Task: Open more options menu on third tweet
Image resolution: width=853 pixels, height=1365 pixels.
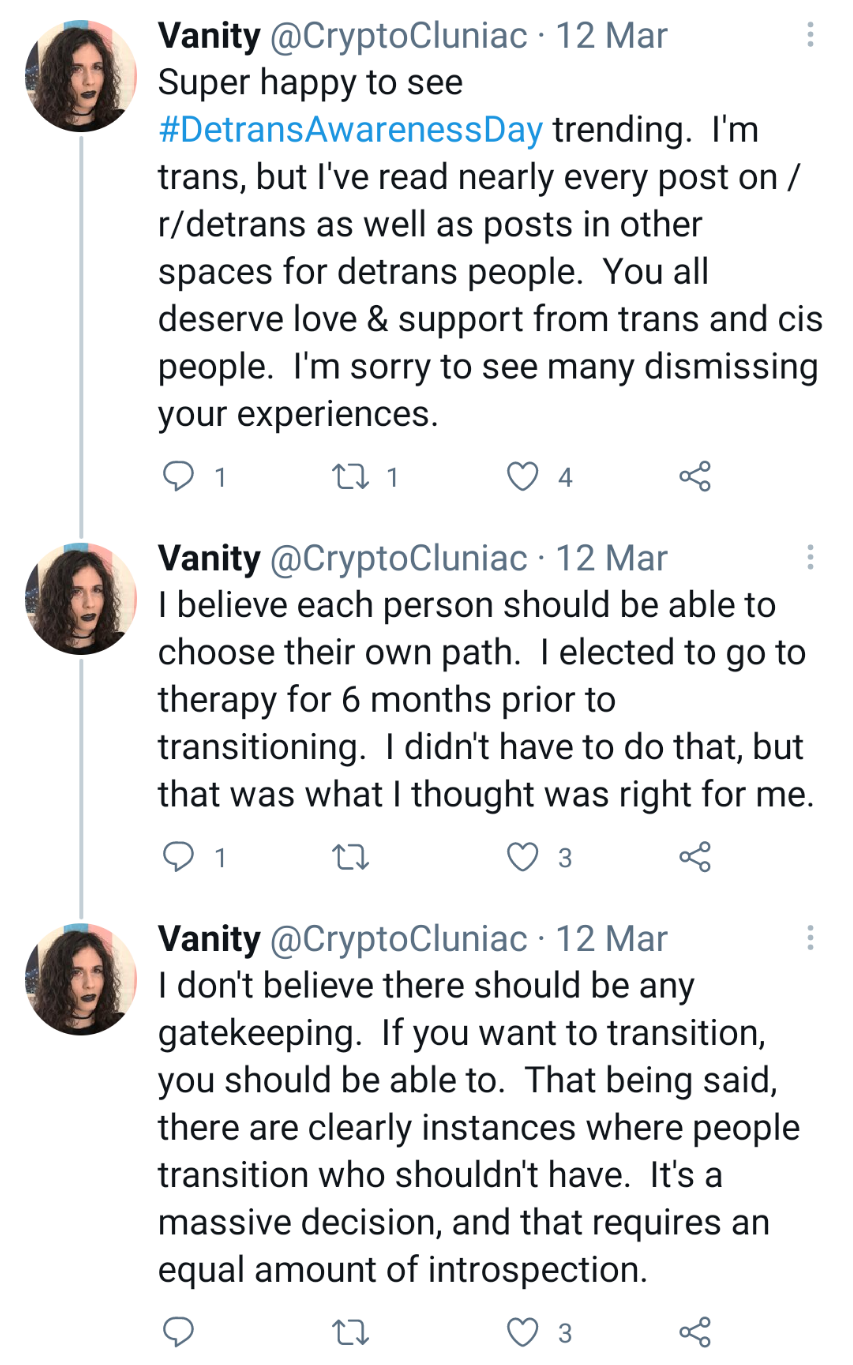Action: [x=810, y=938]
